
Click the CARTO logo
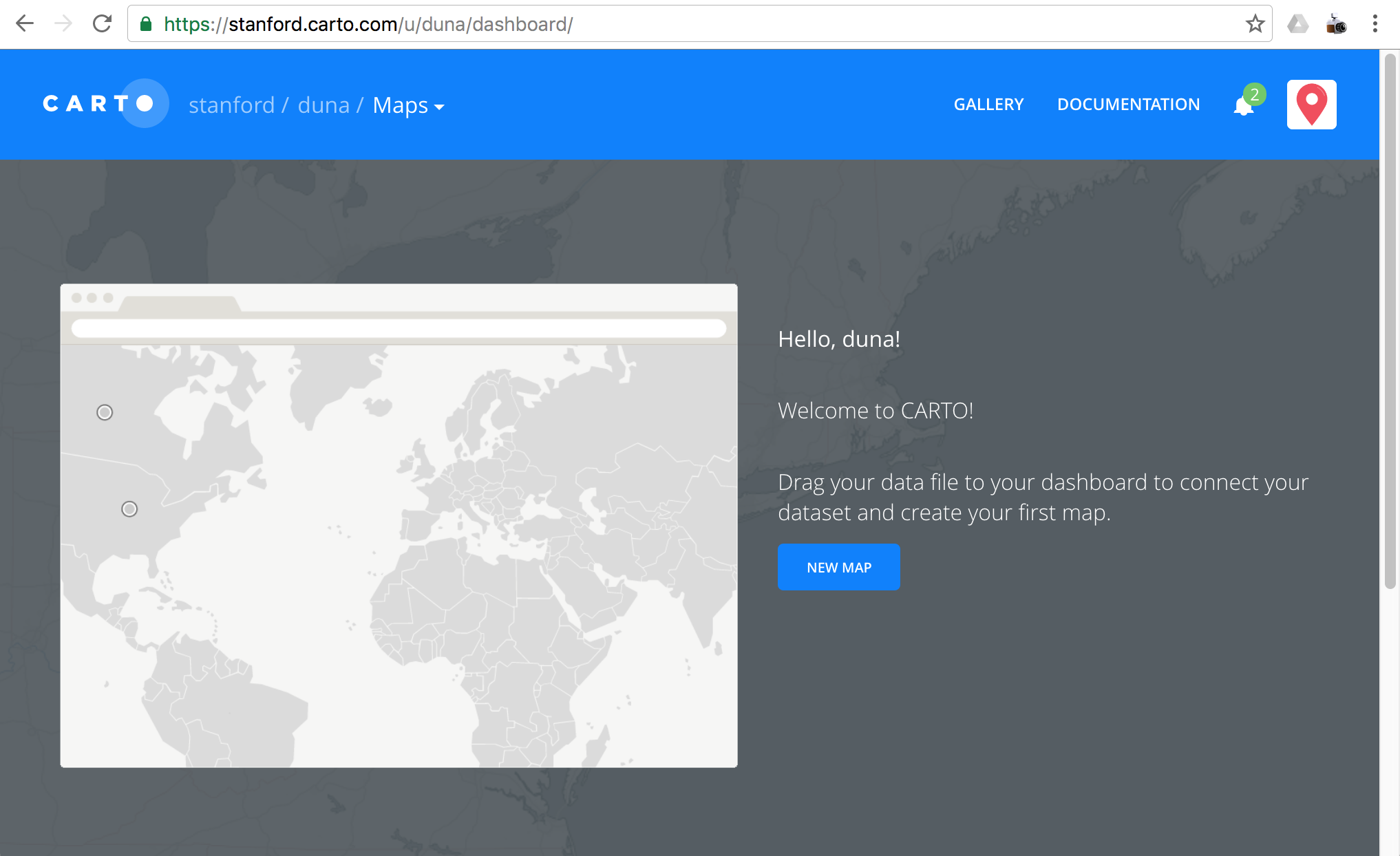[x=105, y=103]
